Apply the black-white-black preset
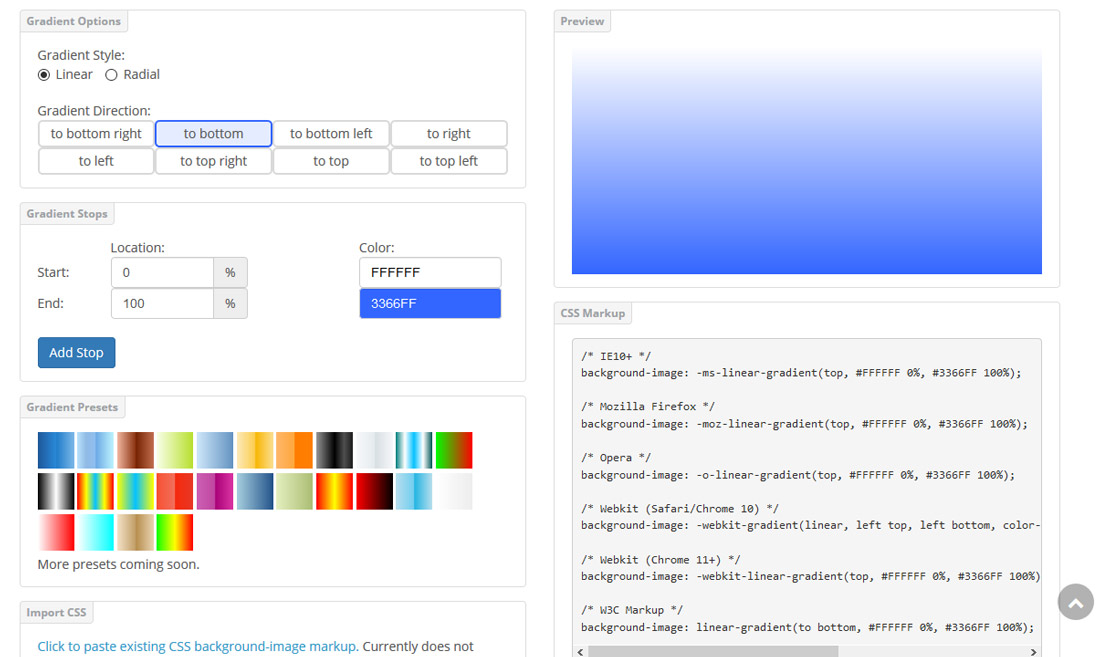This screenshot has width=1100, height=657. click(x=56, y=491)
